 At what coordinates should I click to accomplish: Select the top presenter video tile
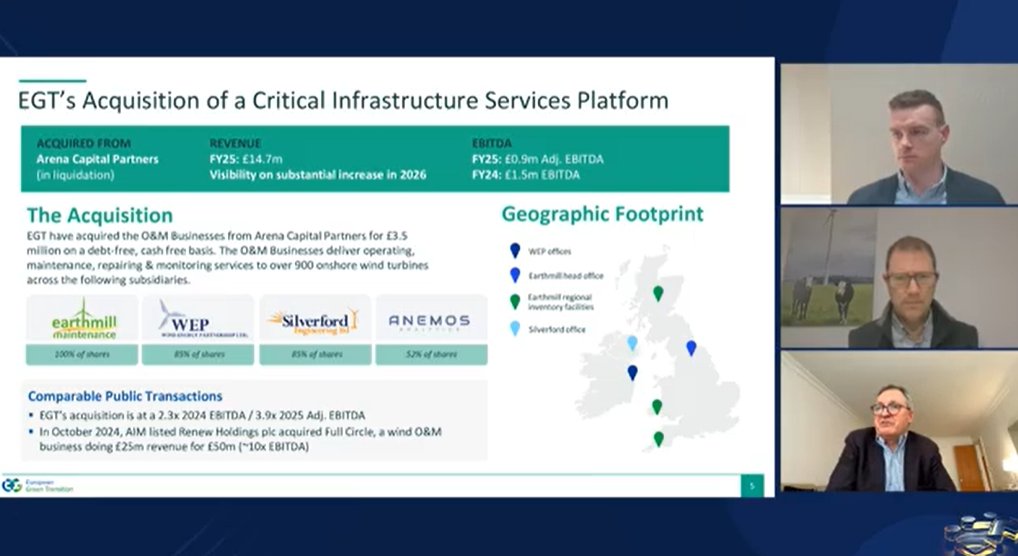(x=899, y=134)
